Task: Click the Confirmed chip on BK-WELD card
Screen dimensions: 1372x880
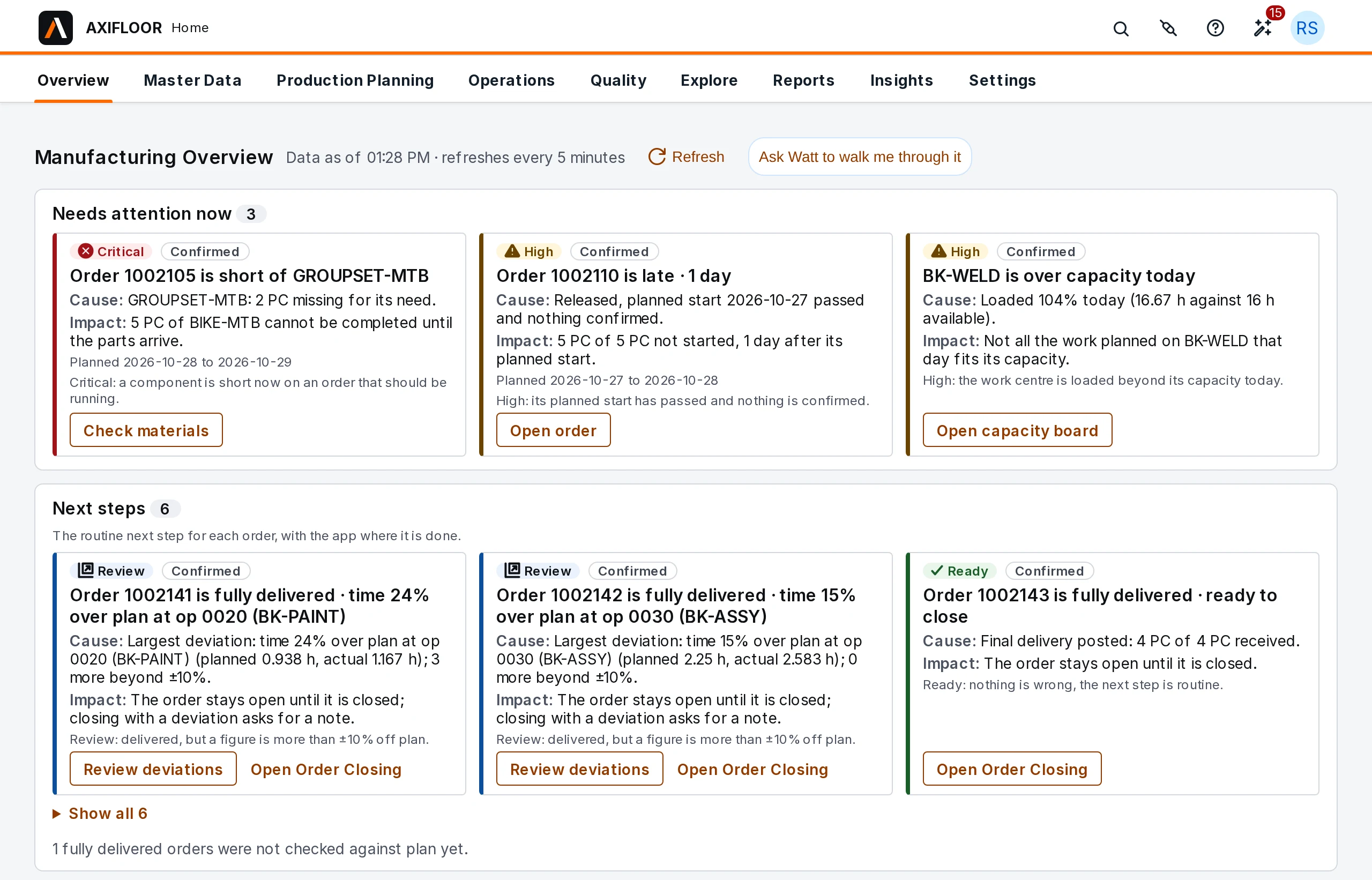Action: (x=1041, y=251)
